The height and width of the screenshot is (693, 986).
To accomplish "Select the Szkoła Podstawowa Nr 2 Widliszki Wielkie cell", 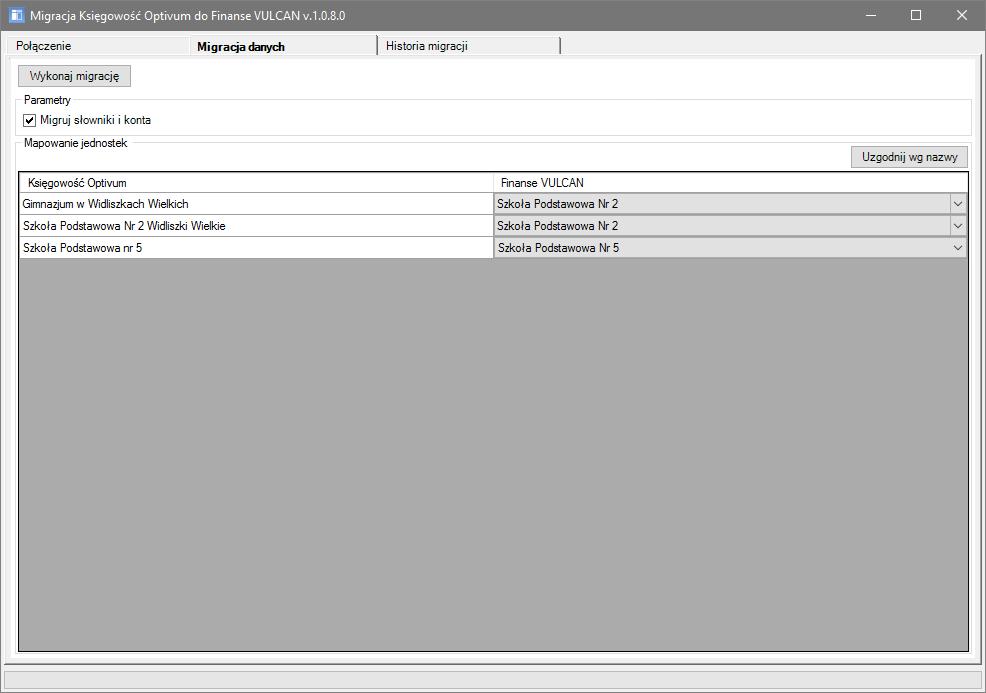I will coord(256,226).
